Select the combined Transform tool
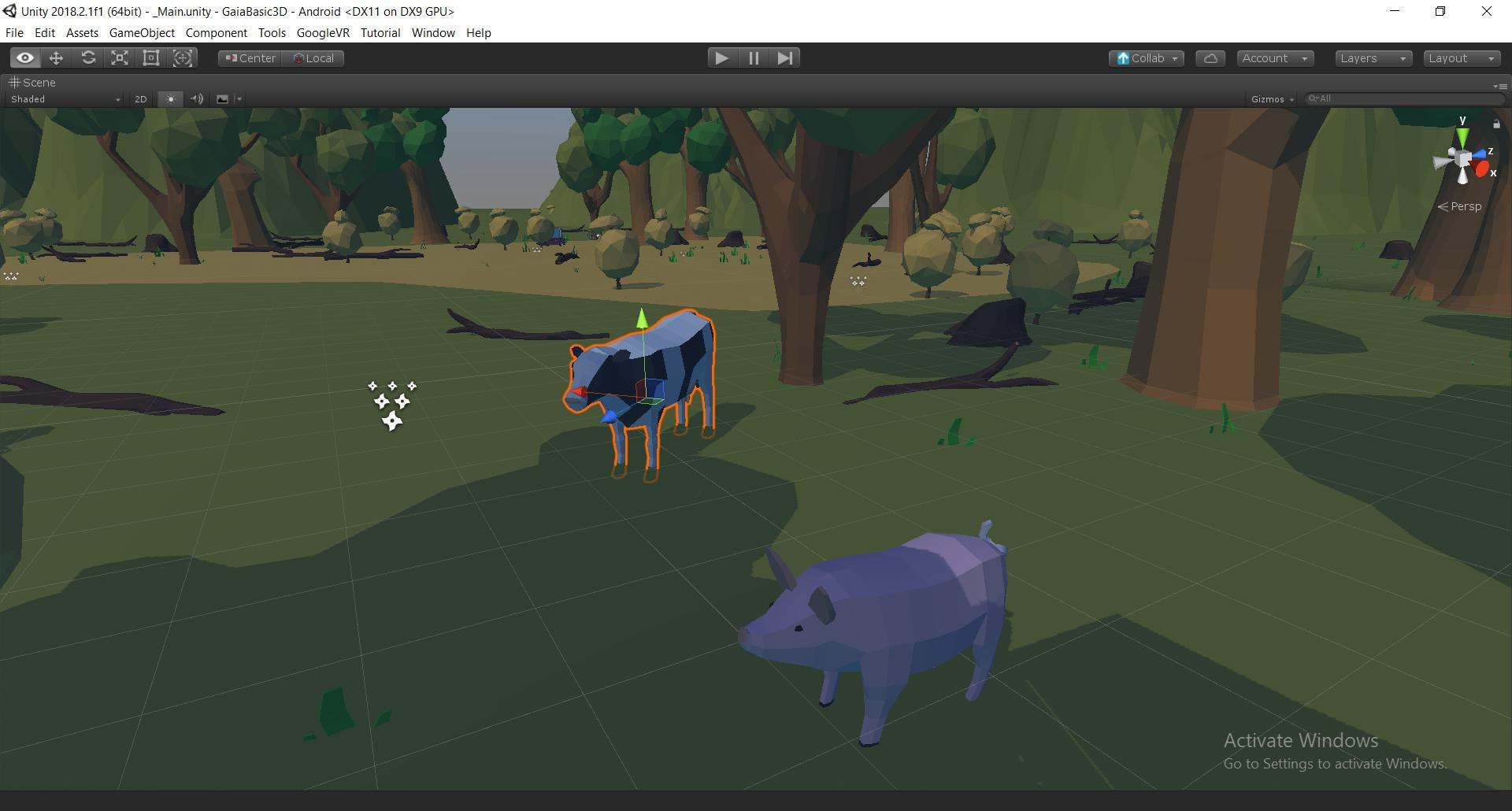 pyautogui.click(x=183, y=58)
